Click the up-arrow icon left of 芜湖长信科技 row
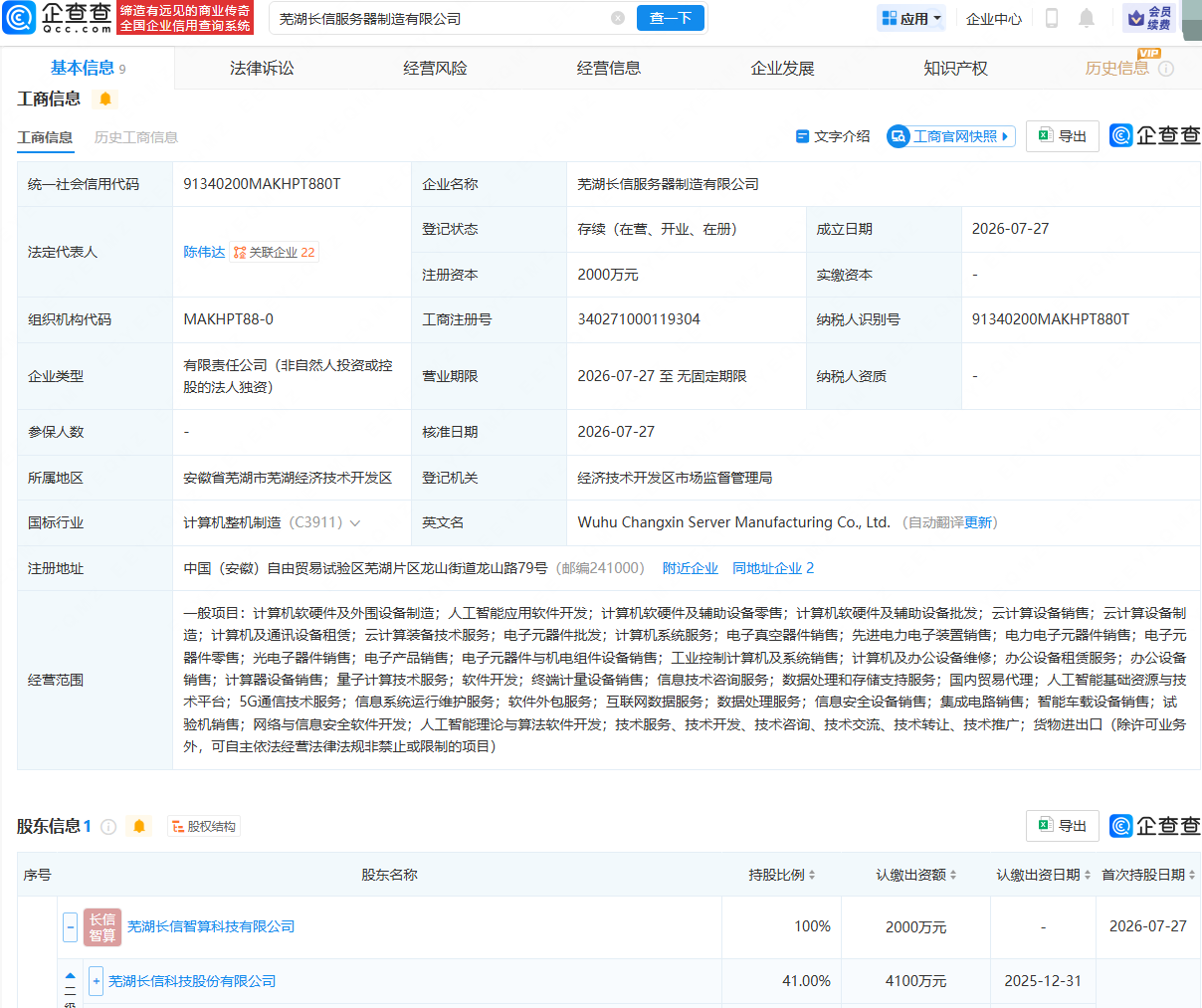 click(x=70, y=976)
